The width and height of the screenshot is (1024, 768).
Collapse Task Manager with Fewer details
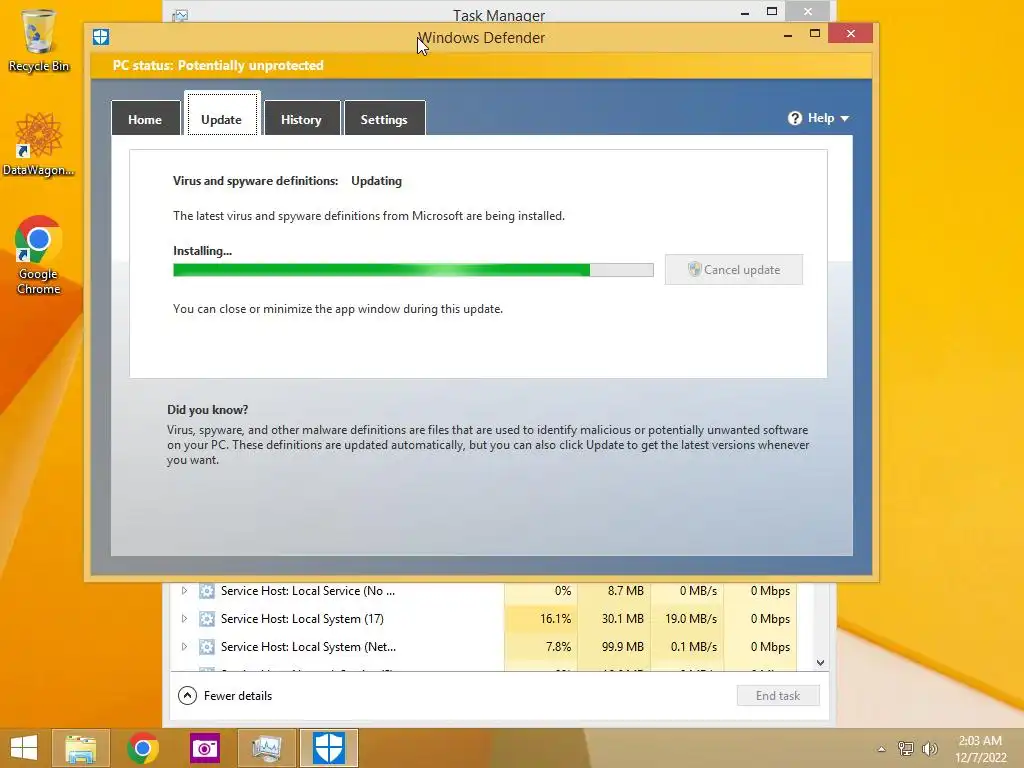click(x=225, y=696)
